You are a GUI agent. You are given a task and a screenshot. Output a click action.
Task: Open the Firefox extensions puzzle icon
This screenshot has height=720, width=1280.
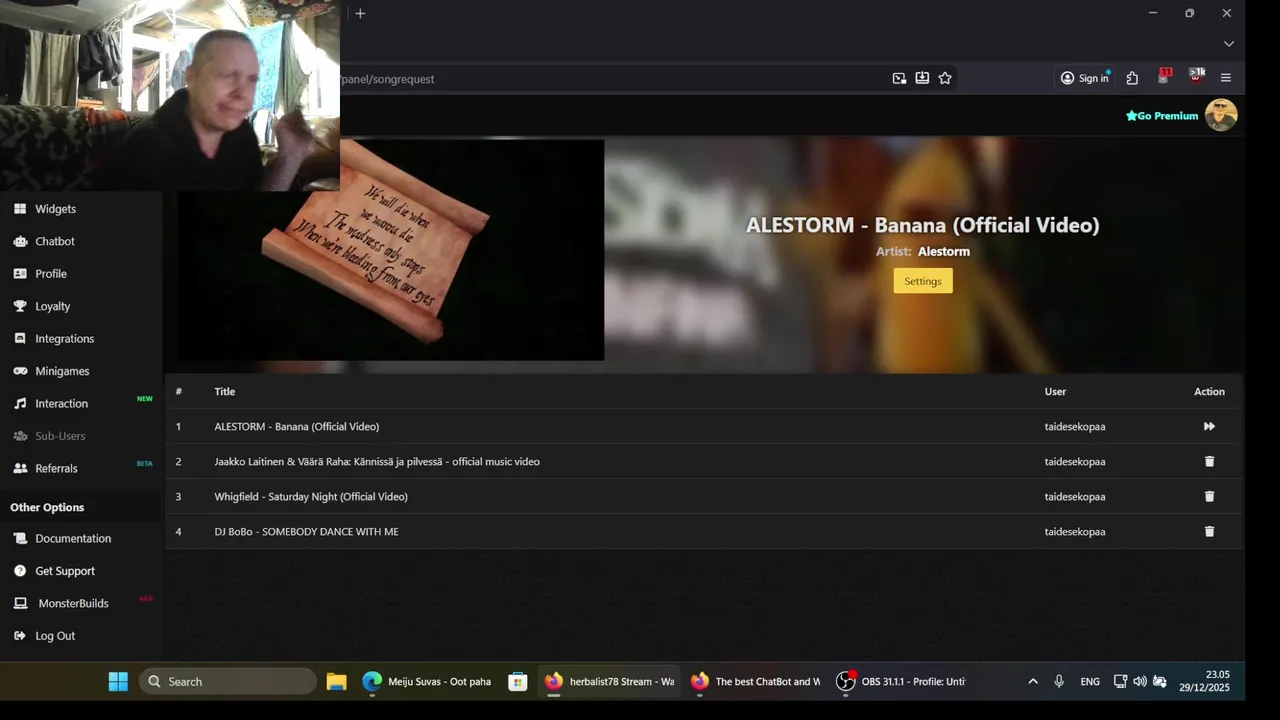1132,78
